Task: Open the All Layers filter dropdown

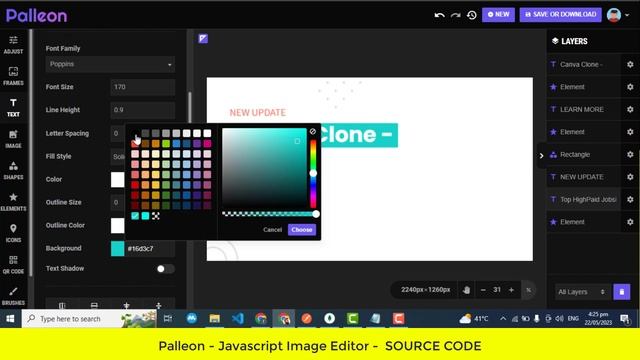Action: click(582, 292)
